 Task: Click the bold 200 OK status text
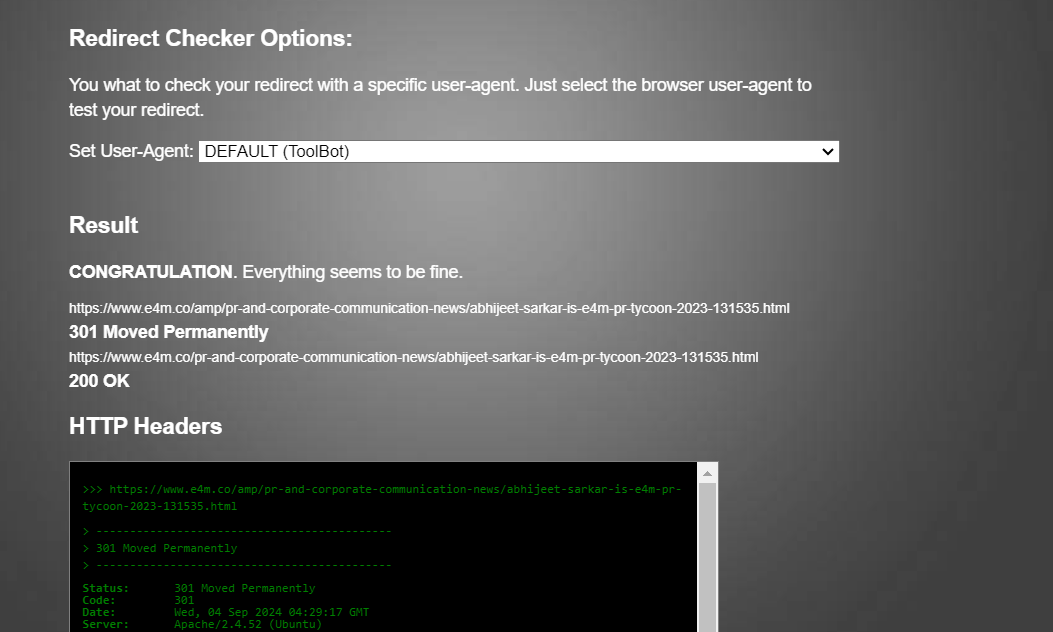pyautogui.click(x=99, y=381)
